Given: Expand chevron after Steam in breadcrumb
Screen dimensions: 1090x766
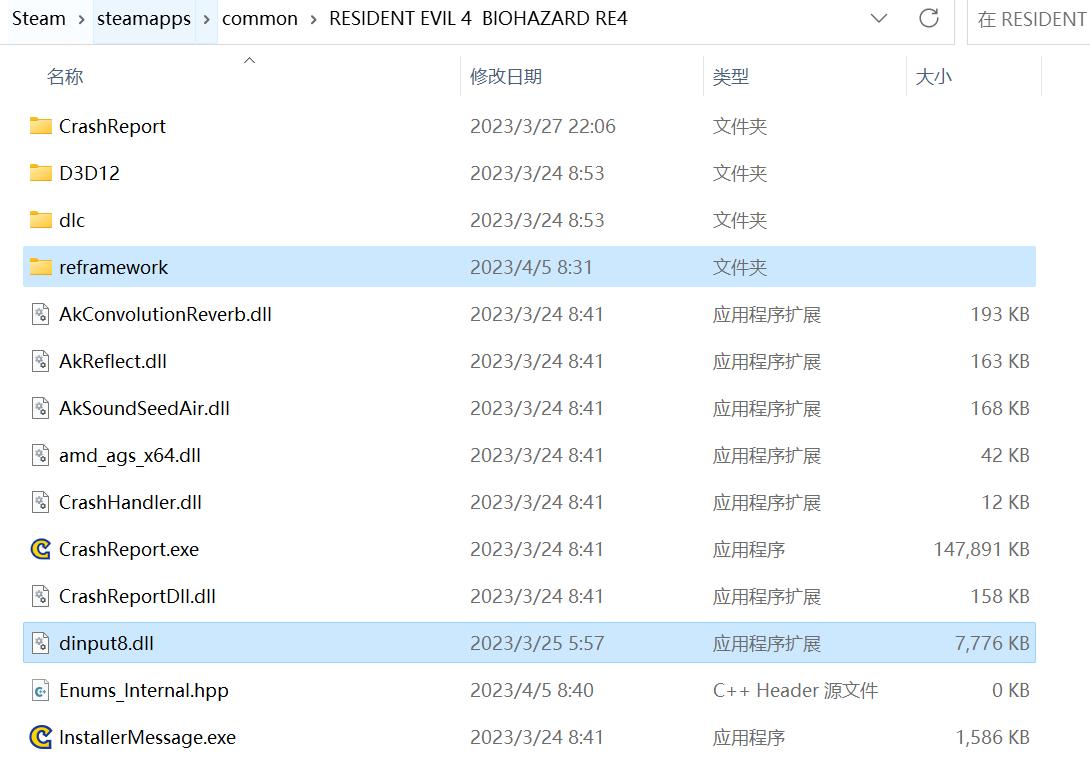Looking at the screenshot, I should [81, 19].
